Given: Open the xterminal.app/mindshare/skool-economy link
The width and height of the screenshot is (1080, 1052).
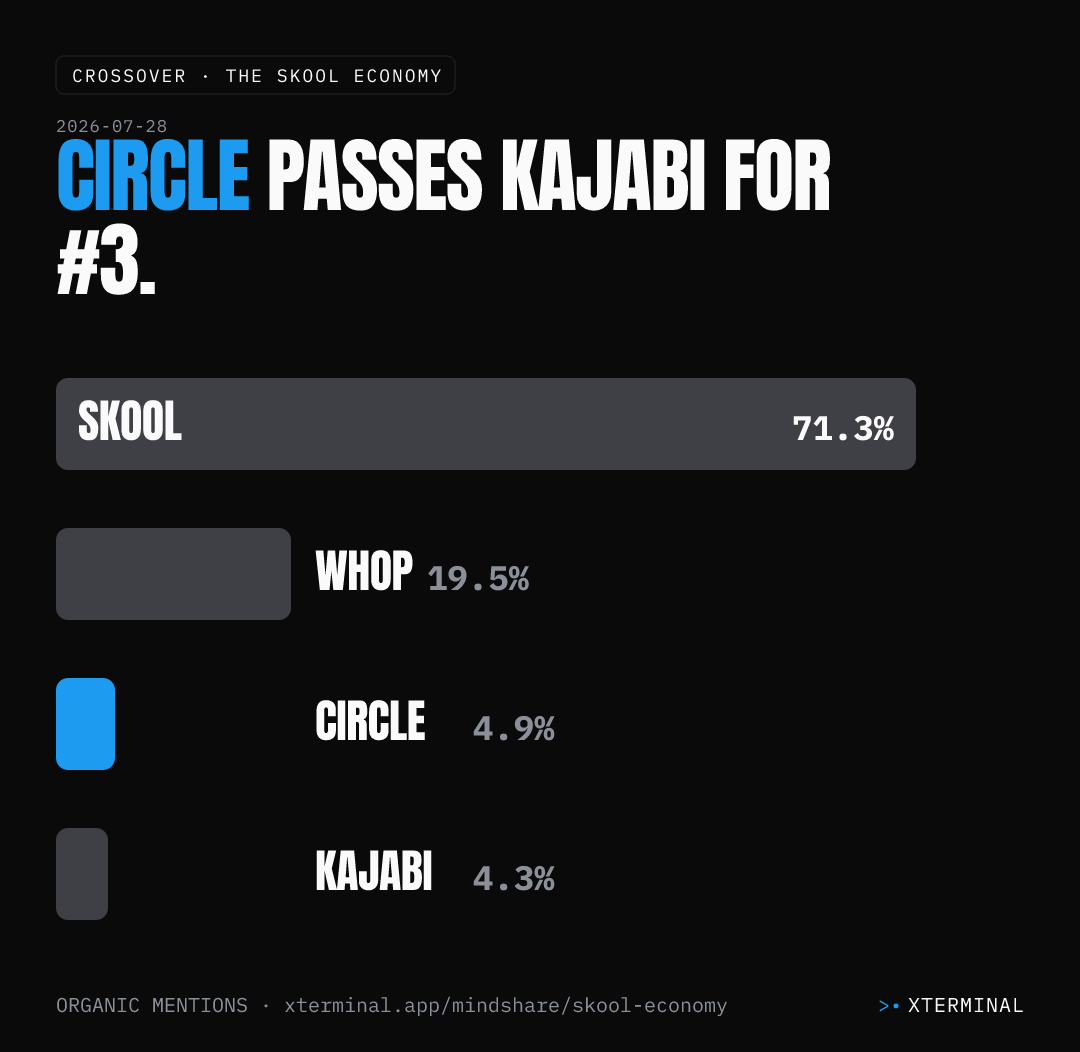Looking at the screenshot, I should [x=506, y=1006].
